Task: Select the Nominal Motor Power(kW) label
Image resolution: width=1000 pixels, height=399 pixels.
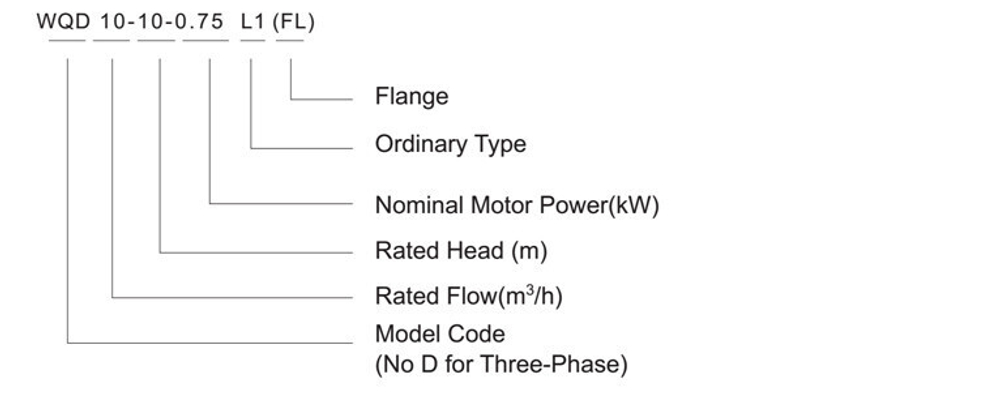Action: coord(517,206)
